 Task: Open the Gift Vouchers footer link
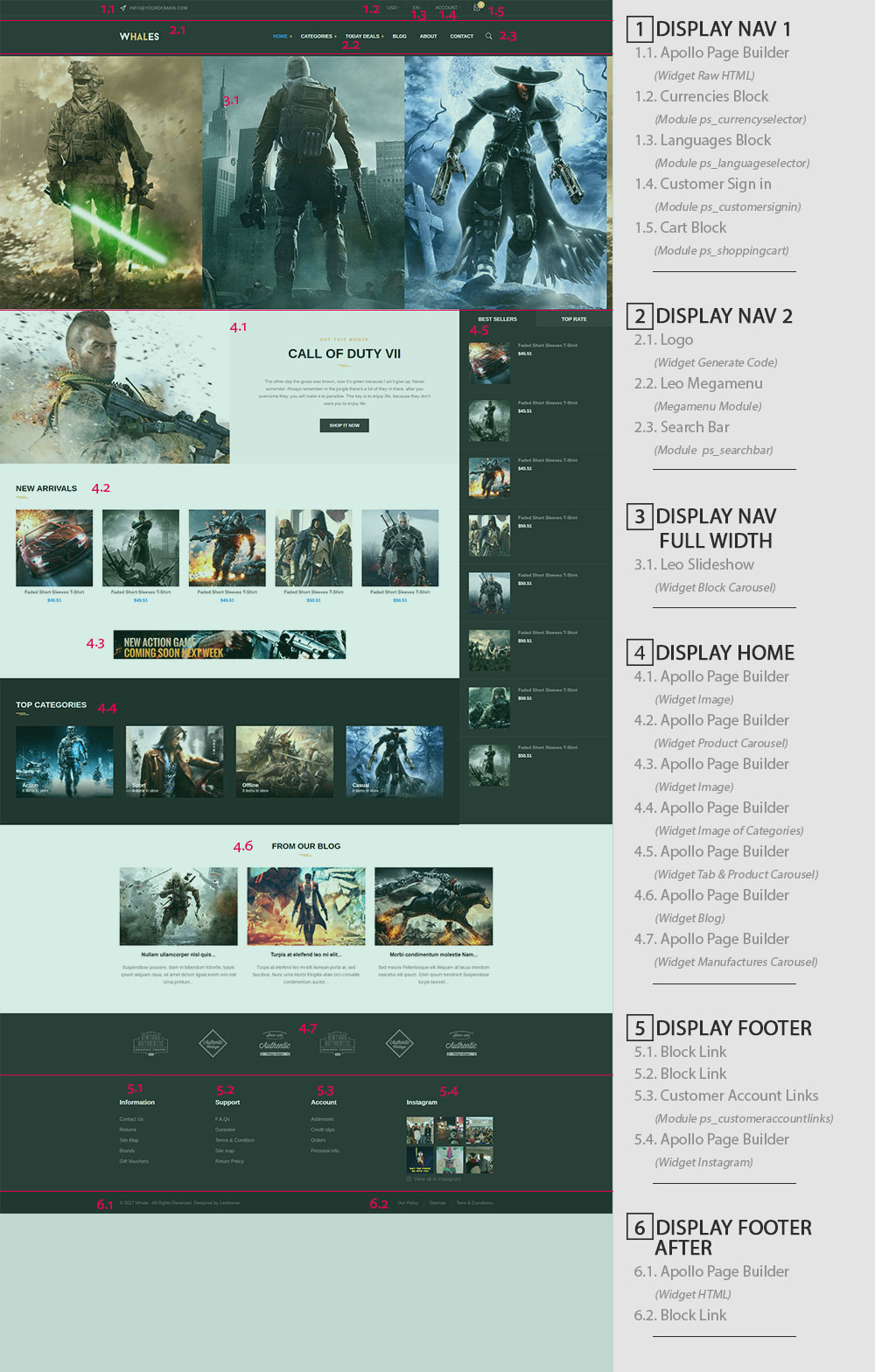coord(134,1161)
